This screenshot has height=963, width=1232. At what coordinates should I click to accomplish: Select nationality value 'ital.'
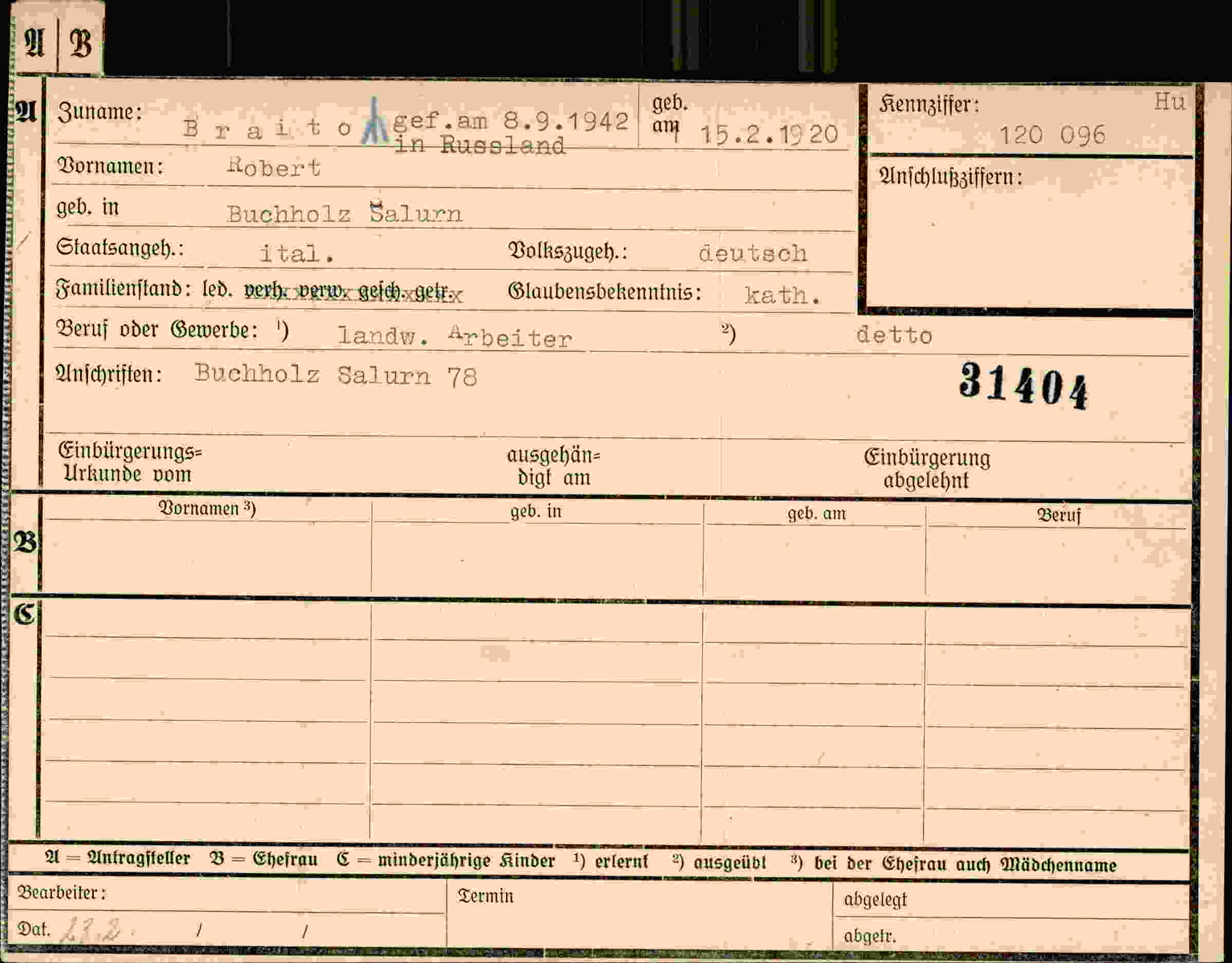point(297,253)
